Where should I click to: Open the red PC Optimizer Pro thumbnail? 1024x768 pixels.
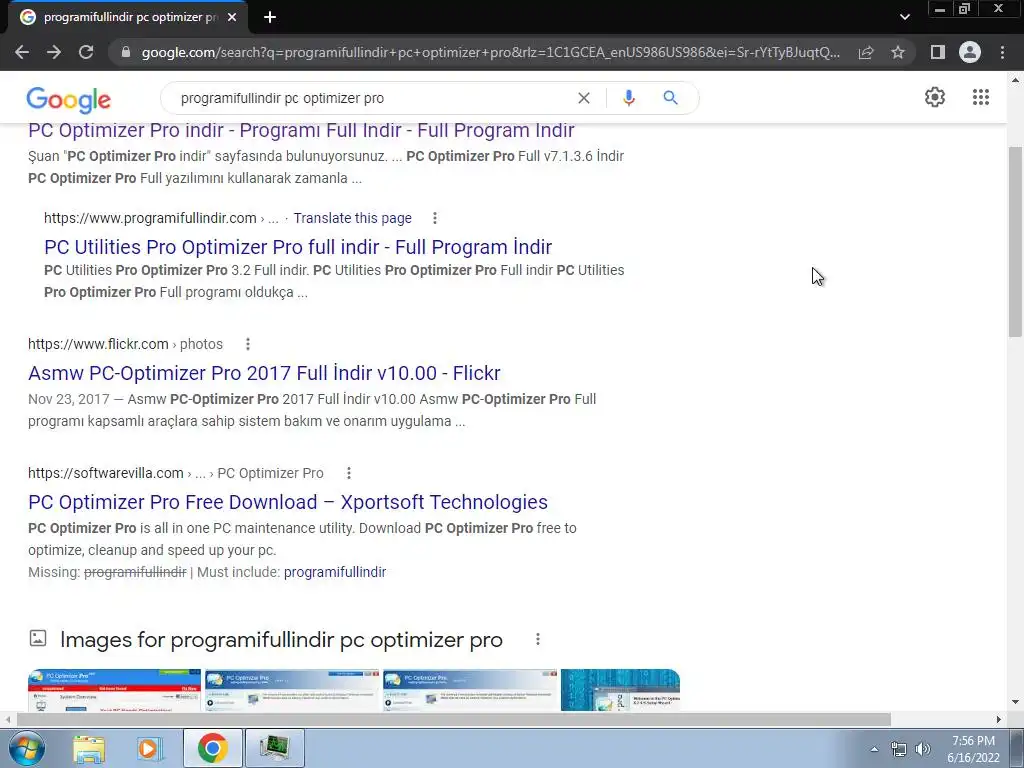point(114,690)
